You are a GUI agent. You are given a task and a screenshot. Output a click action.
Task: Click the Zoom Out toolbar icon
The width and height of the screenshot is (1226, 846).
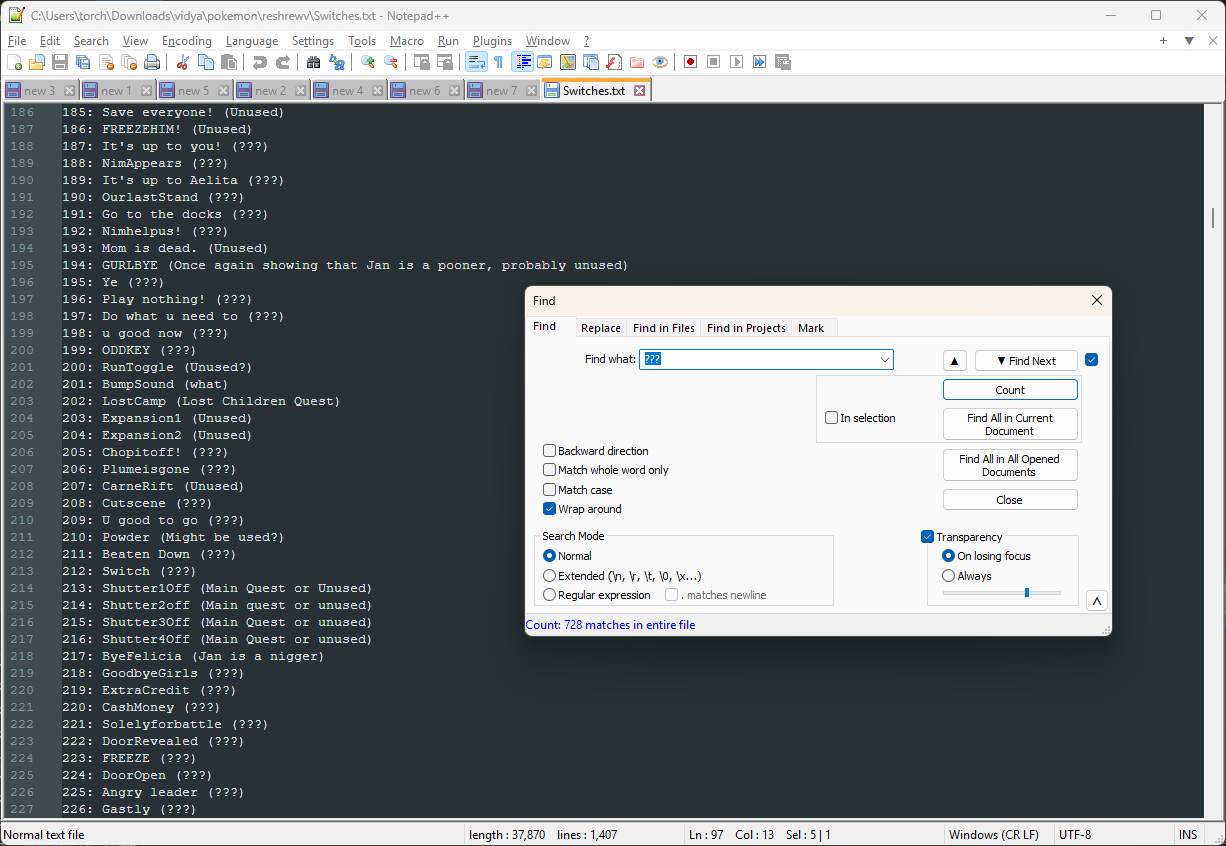(x=391, y=62)
